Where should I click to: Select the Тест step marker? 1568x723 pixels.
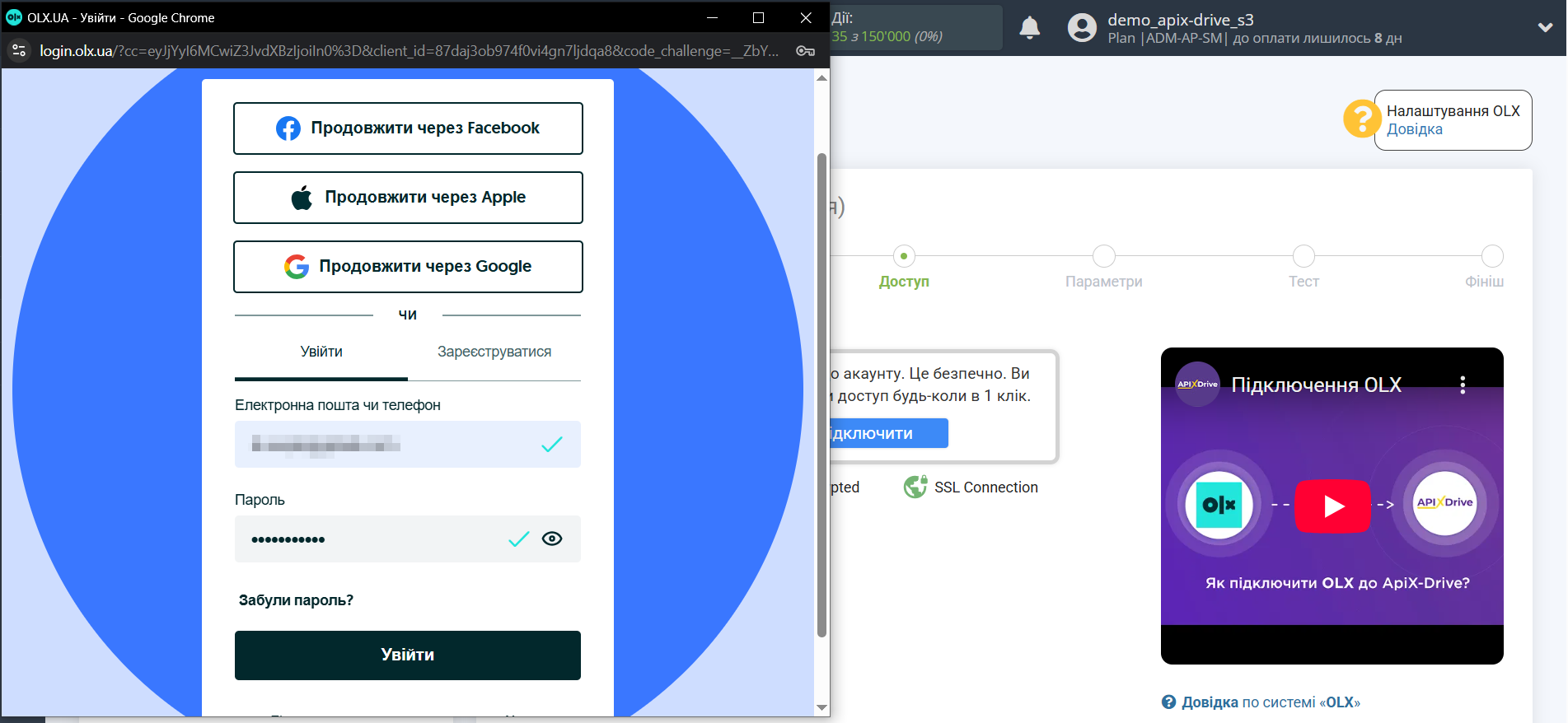pyautogui.click(x=1304, y=256)
